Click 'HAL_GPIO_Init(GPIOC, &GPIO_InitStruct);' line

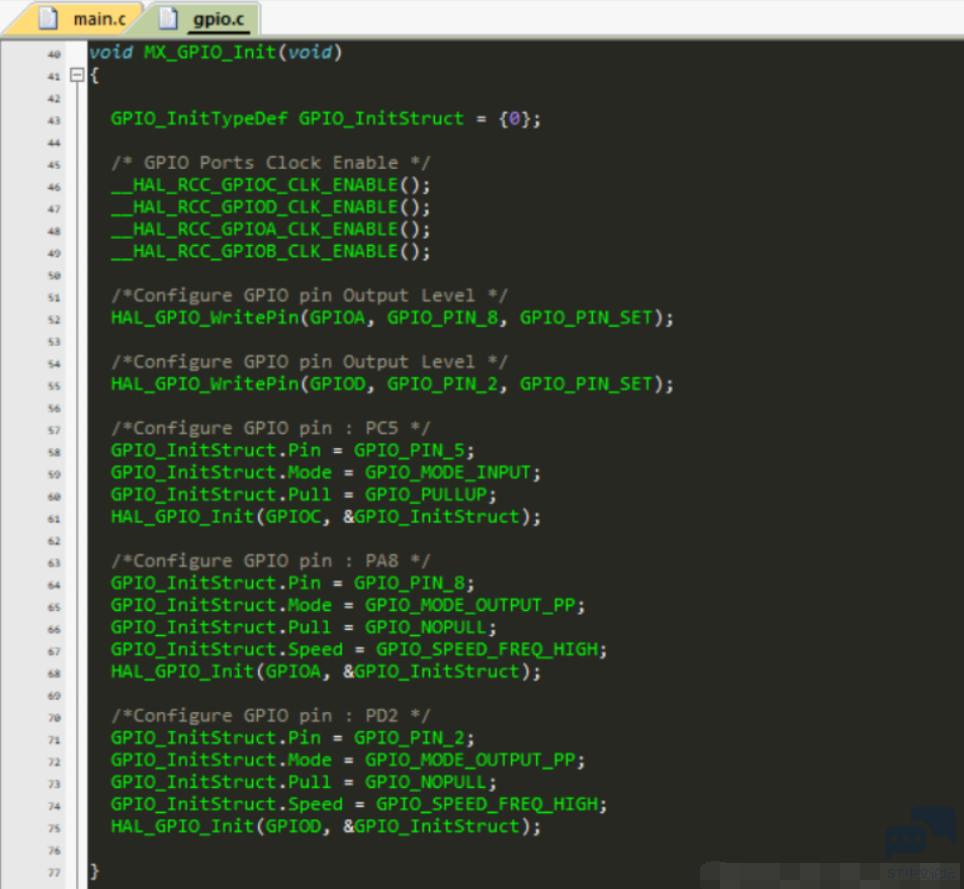pos(326,517)
